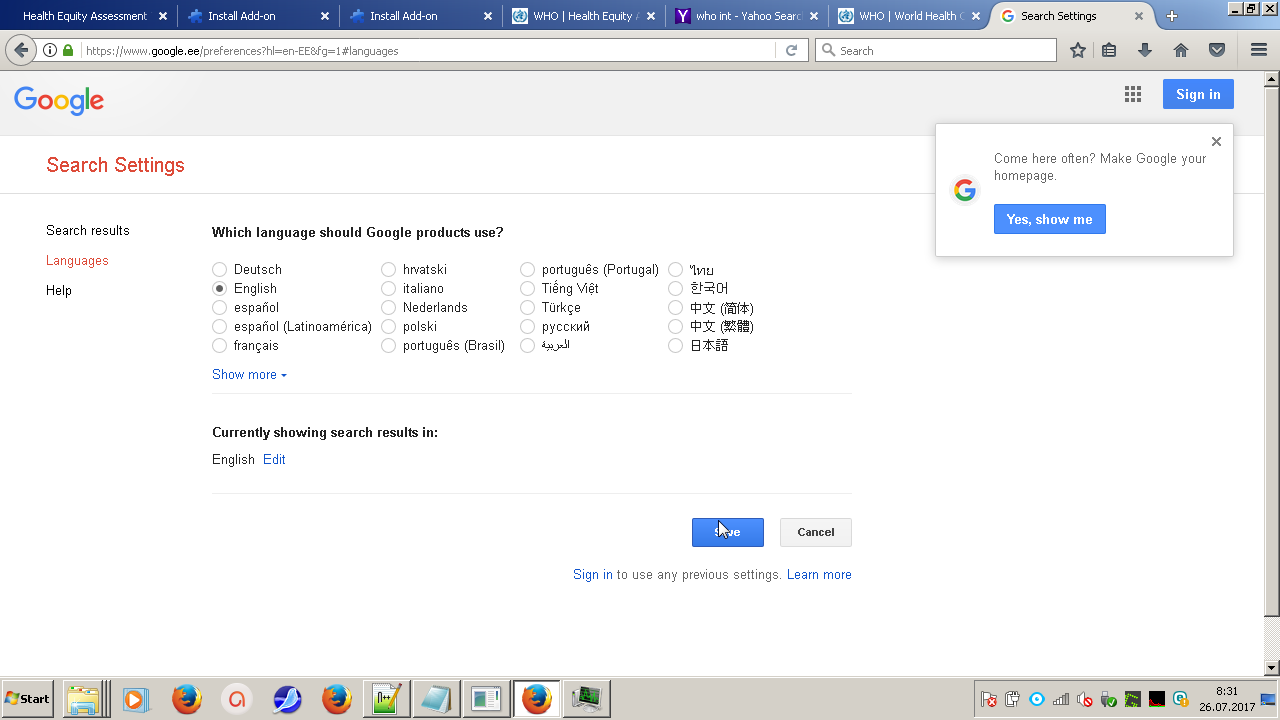Dismiss the homepage promo with the X
1280x720 pixels.
[1216, 142]
